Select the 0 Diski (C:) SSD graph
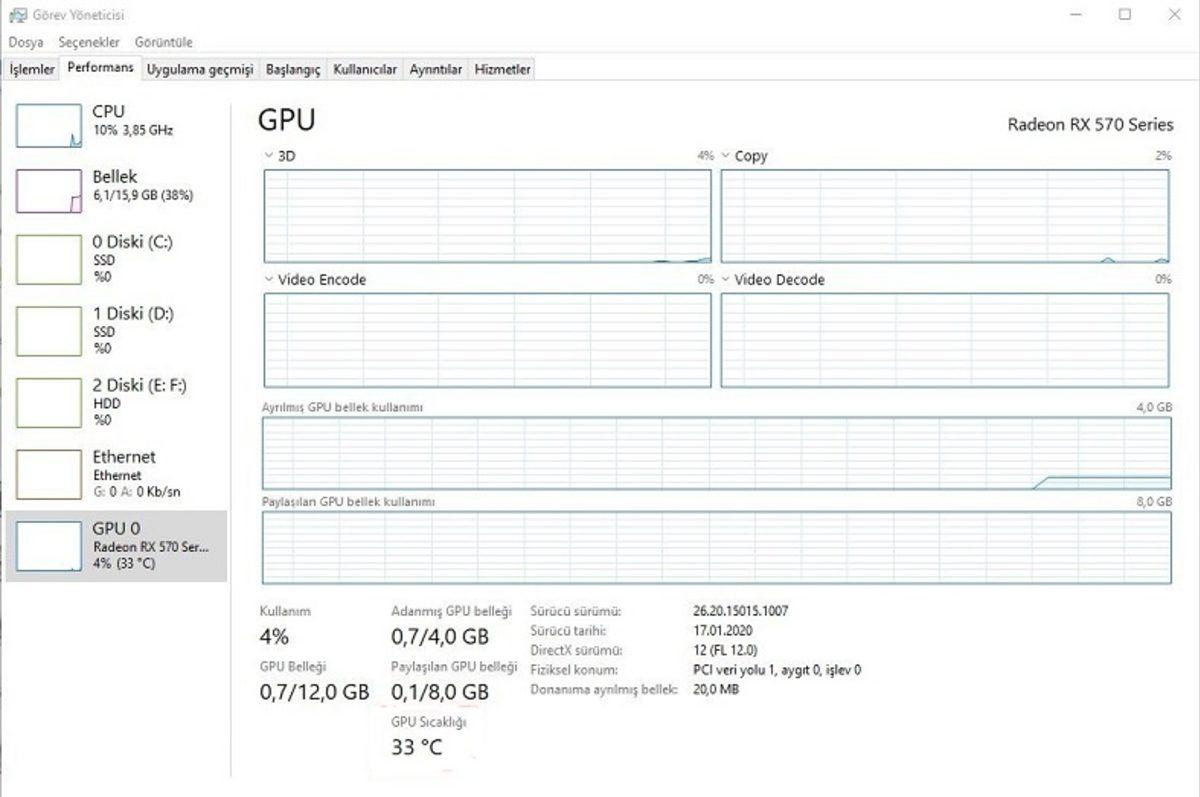Screen dimensions: 1200x797 [48, 258]
